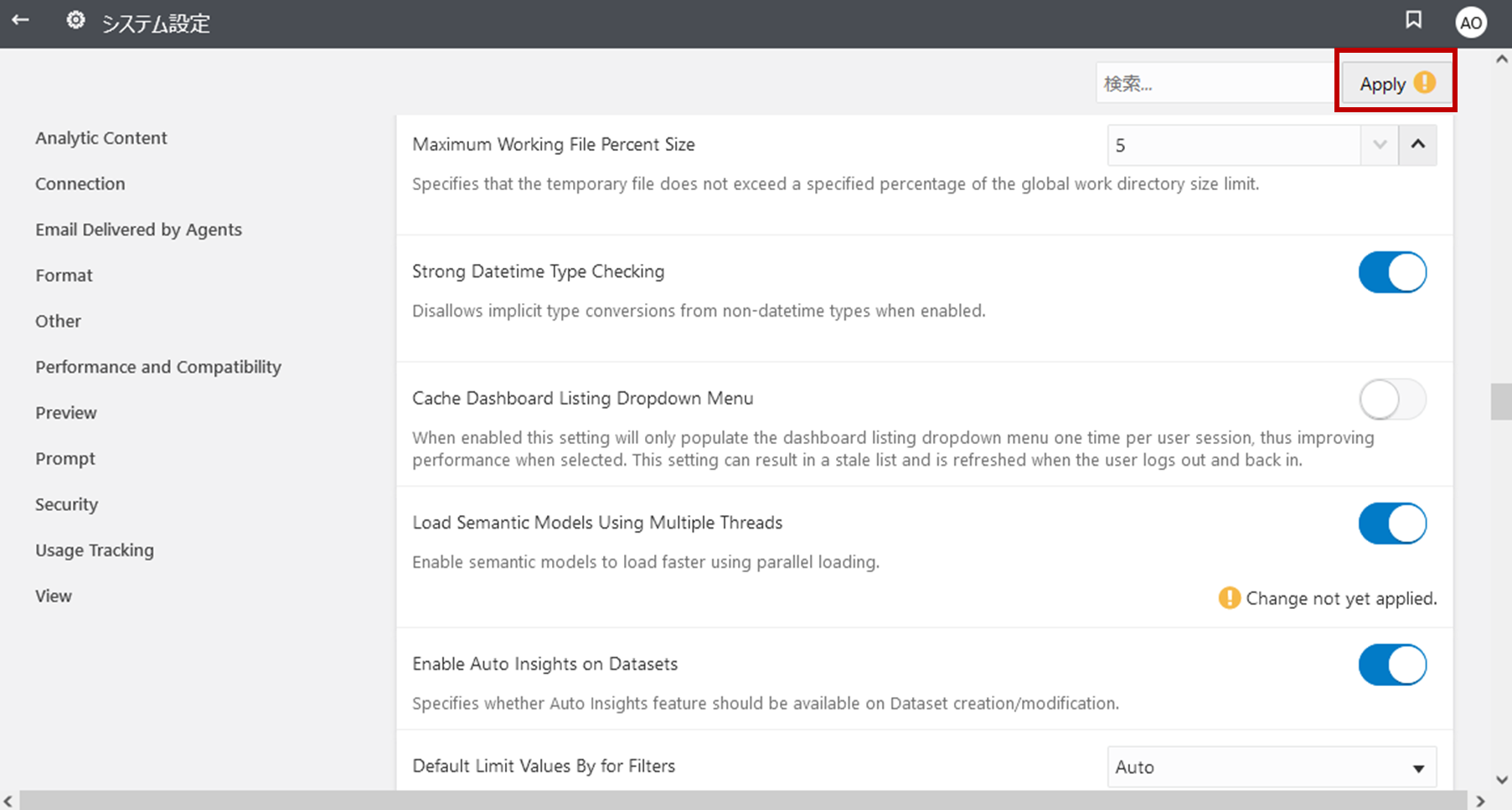Click the 'Strong Datetime Type Checking' label
The image size is (1512, 810).
pyautogui.click(x=538, y=271)
